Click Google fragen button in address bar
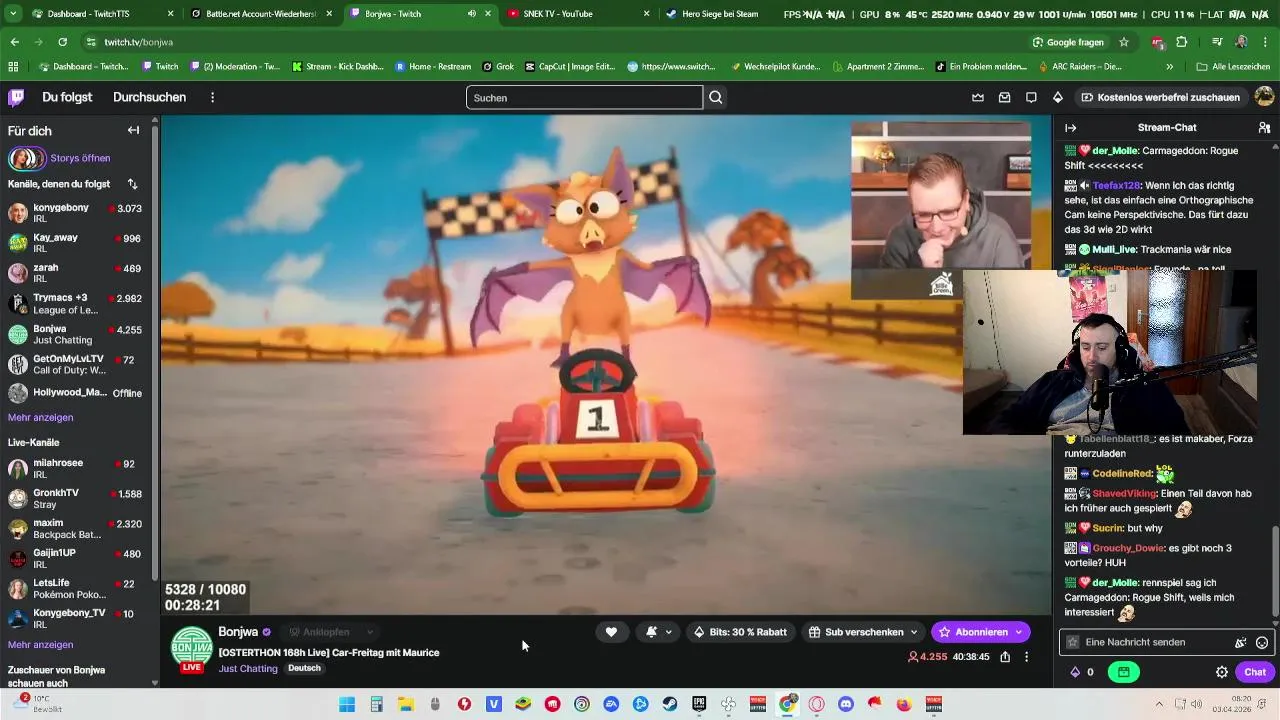 (x=1068, y=42)
